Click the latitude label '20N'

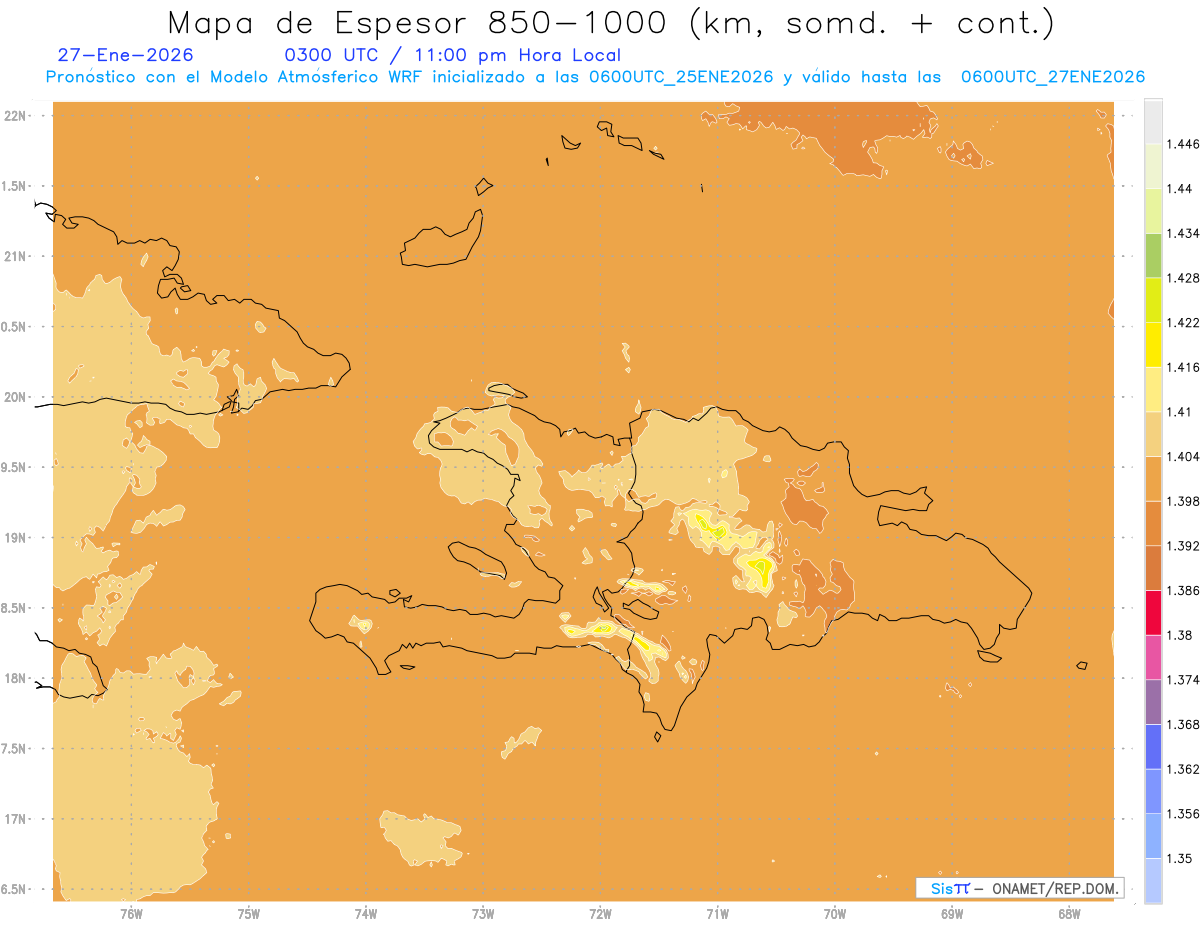(x=16, y=397)
